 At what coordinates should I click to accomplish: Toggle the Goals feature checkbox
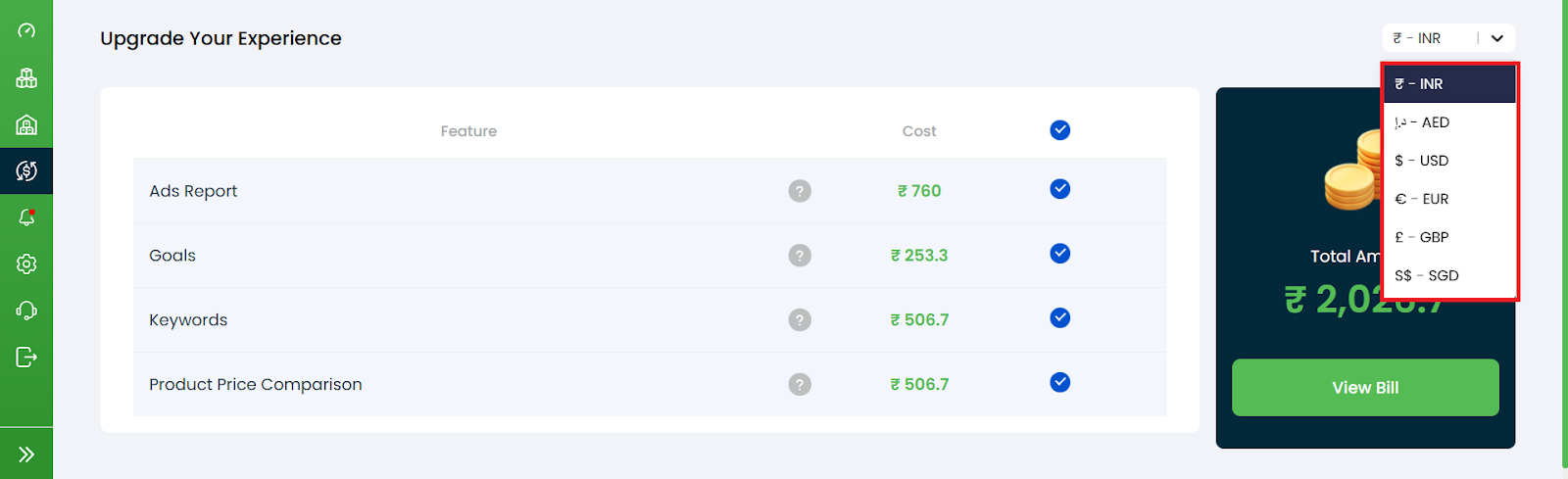coord(1059,254)
